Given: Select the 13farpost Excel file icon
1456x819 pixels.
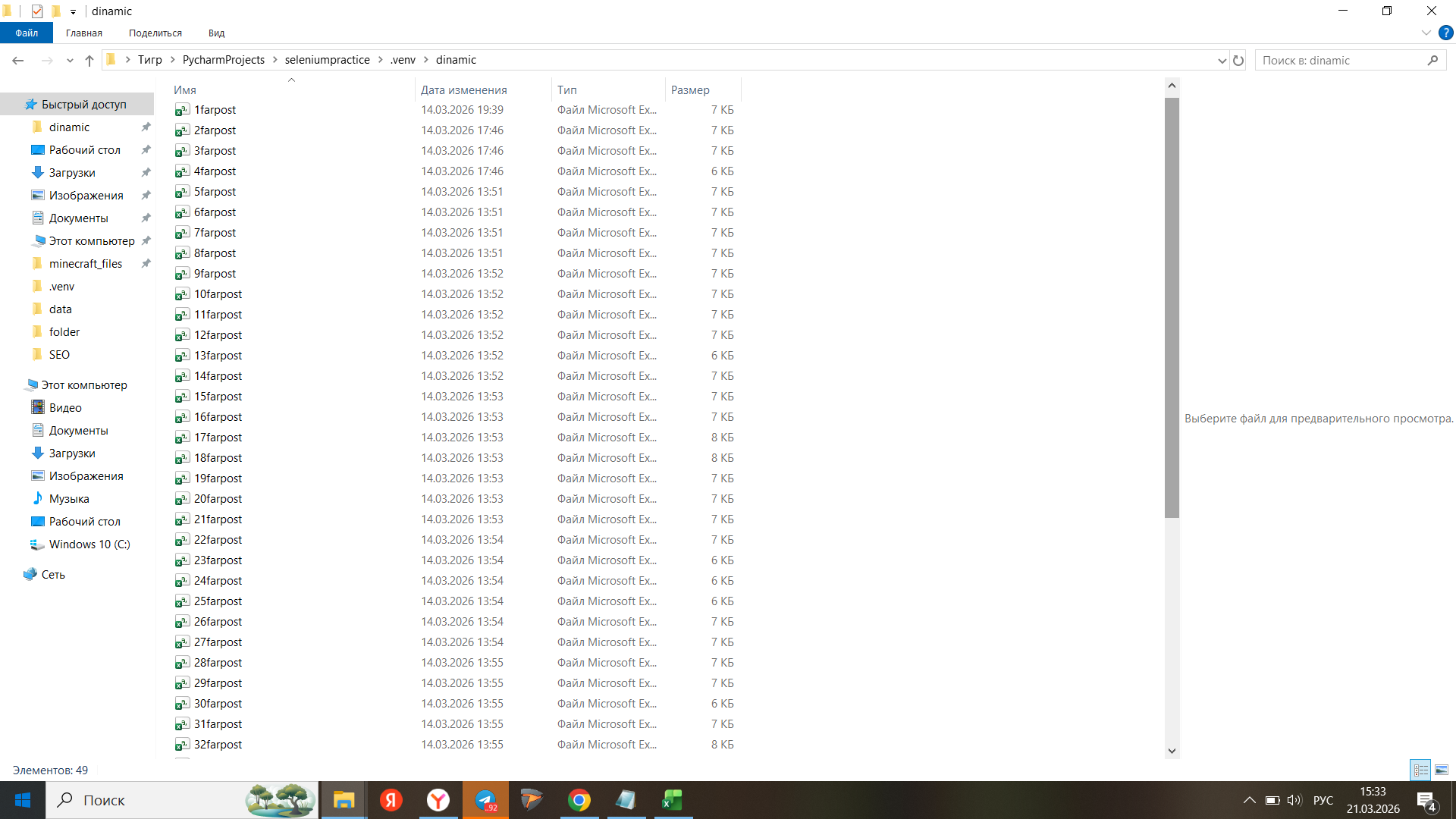Looking at the screenshot, I should click(x=182, y=356).
